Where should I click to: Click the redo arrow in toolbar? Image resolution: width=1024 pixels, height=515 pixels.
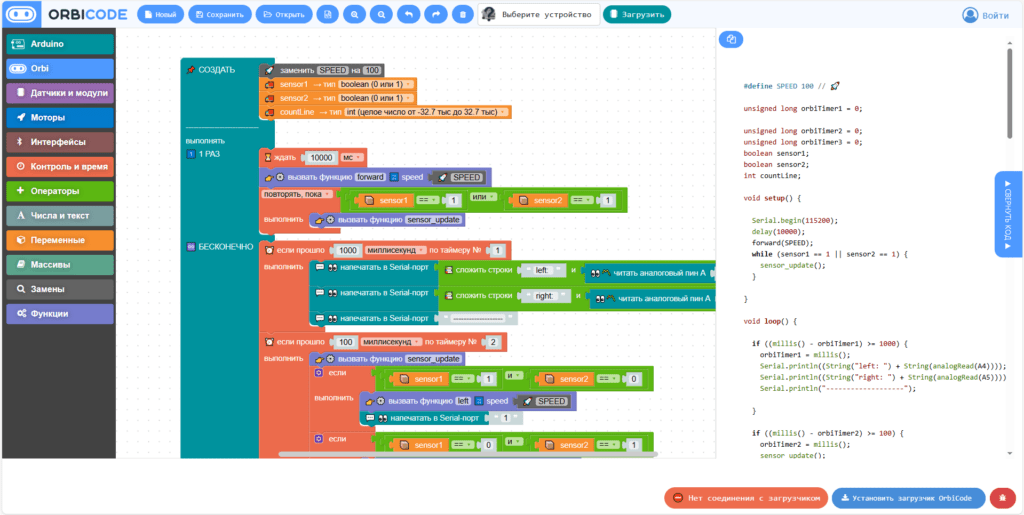tap(436, 14)
